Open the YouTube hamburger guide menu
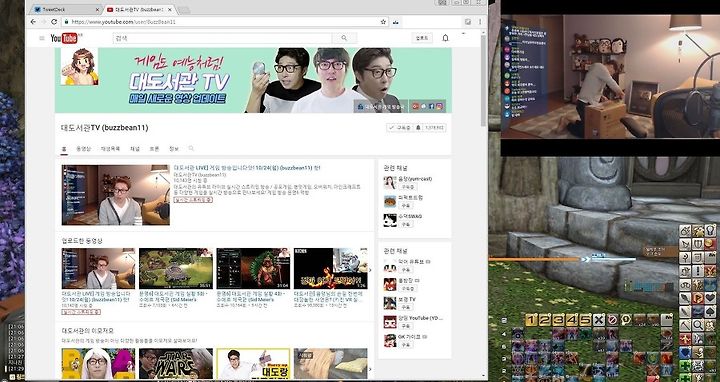This screenshot has width=720, height=382. [42, 38]
